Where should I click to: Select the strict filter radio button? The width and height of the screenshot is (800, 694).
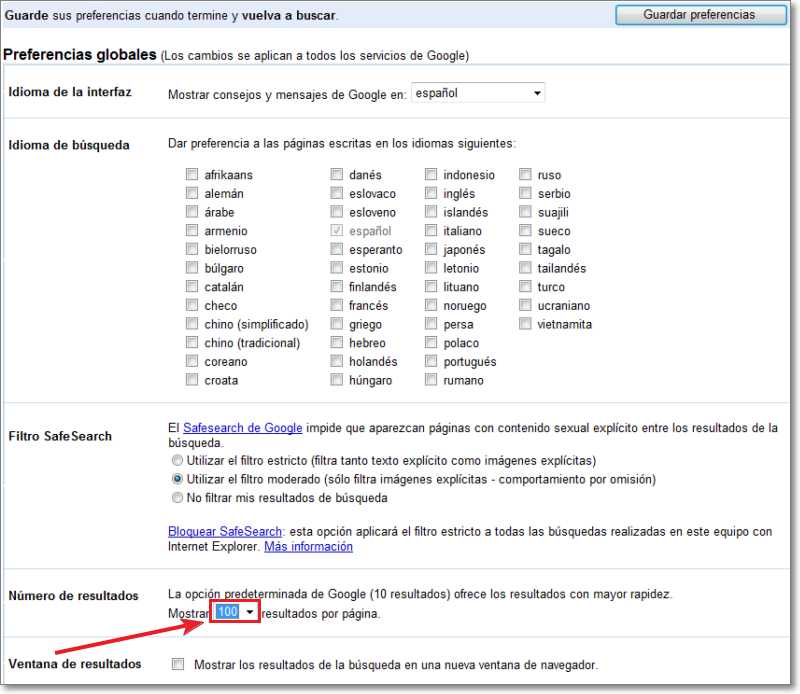pyautogui.click(x=177, y=460)
